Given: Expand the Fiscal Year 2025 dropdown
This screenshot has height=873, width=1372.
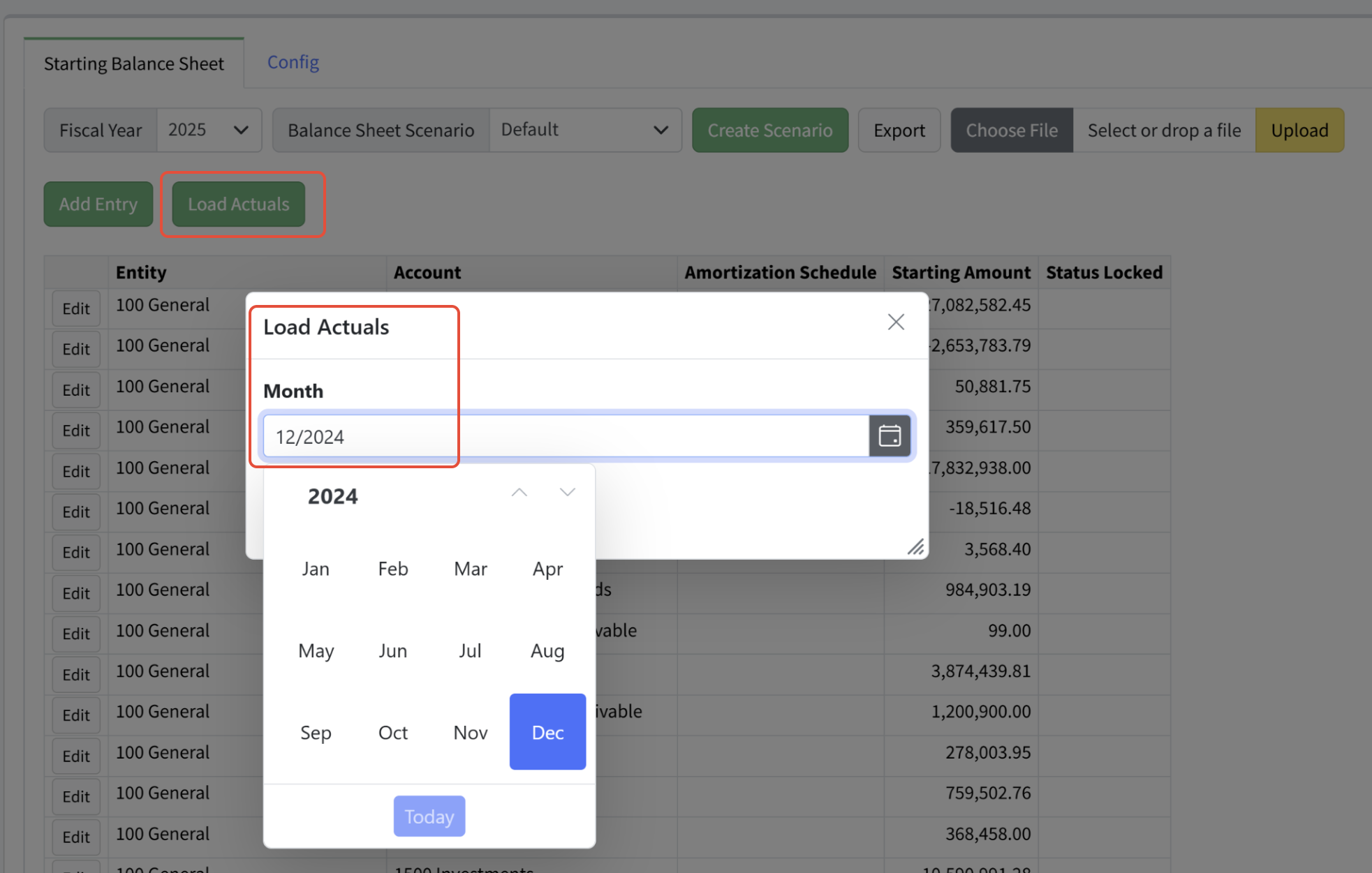Looking at the screenshot, I should pos(209,130).
